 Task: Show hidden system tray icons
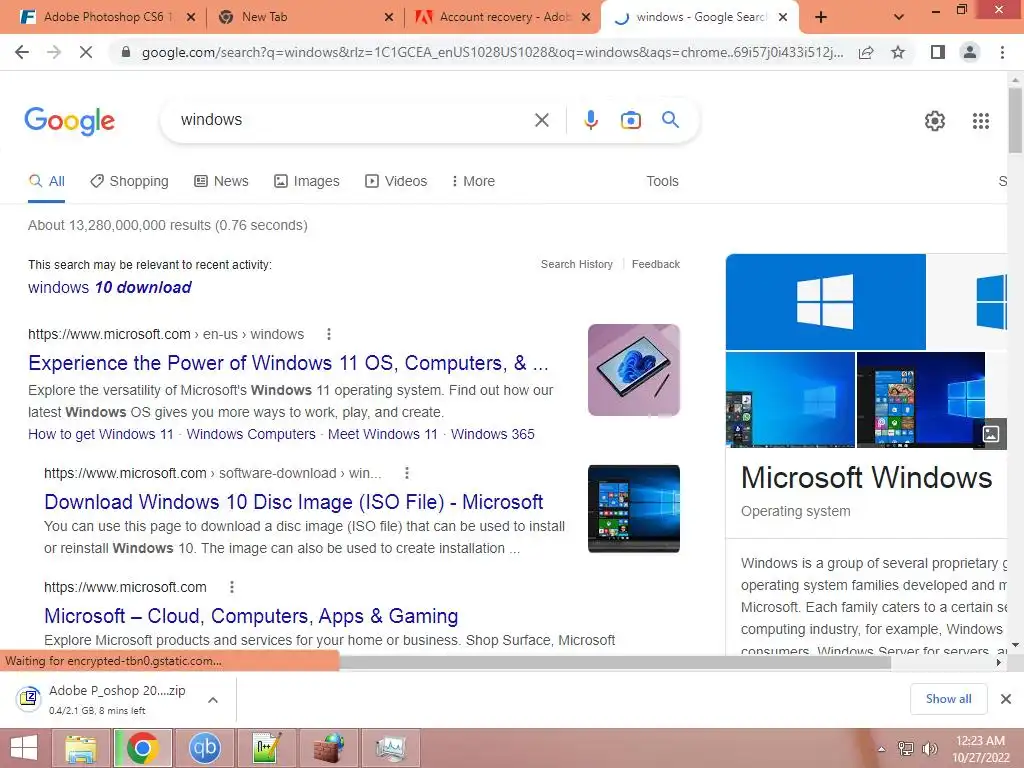click(x=882, y=749)
